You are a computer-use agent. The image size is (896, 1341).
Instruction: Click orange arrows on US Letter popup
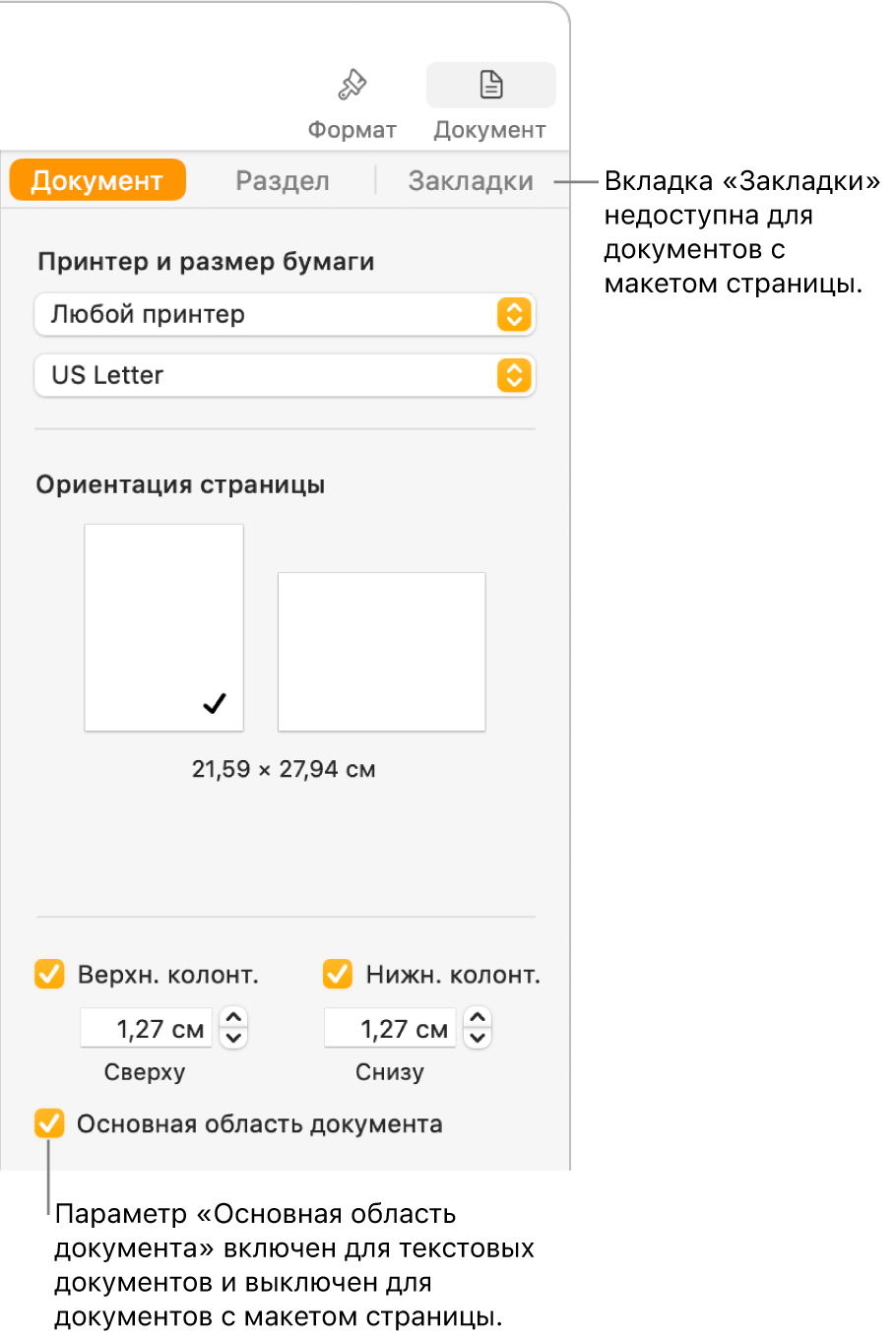click(x=514, y=375)
